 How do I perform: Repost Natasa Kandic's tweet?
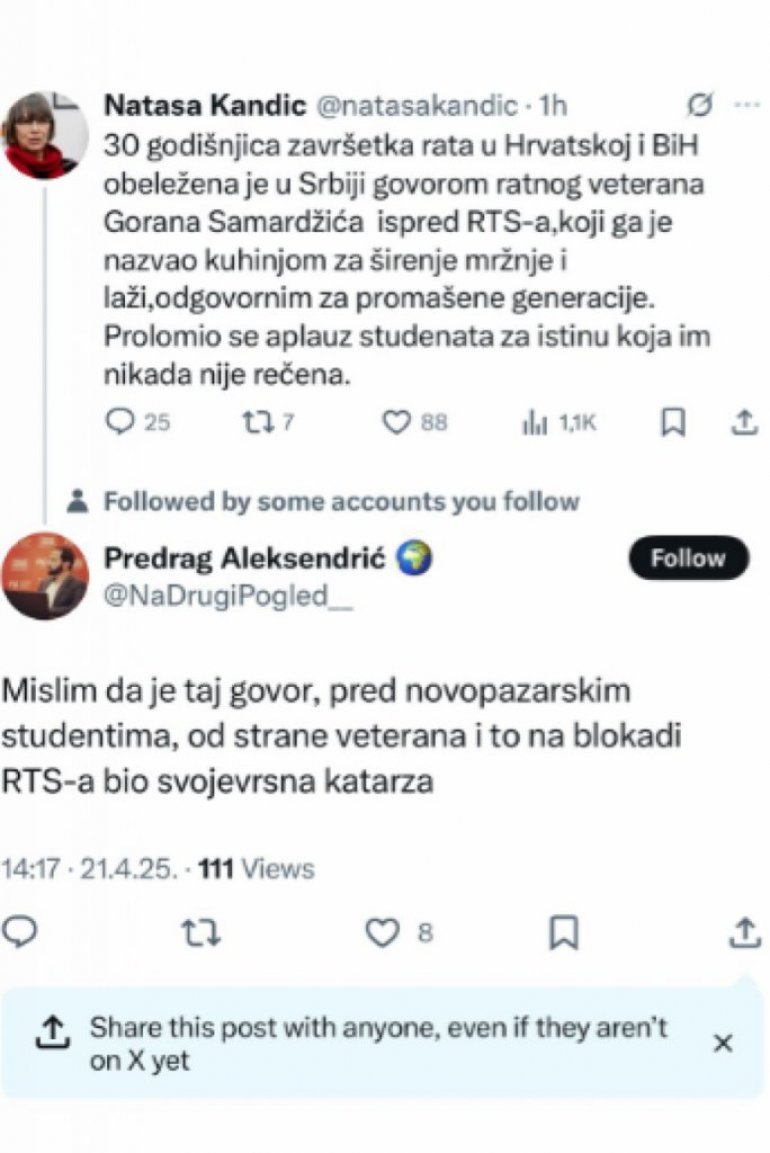(x=254, y=423)
